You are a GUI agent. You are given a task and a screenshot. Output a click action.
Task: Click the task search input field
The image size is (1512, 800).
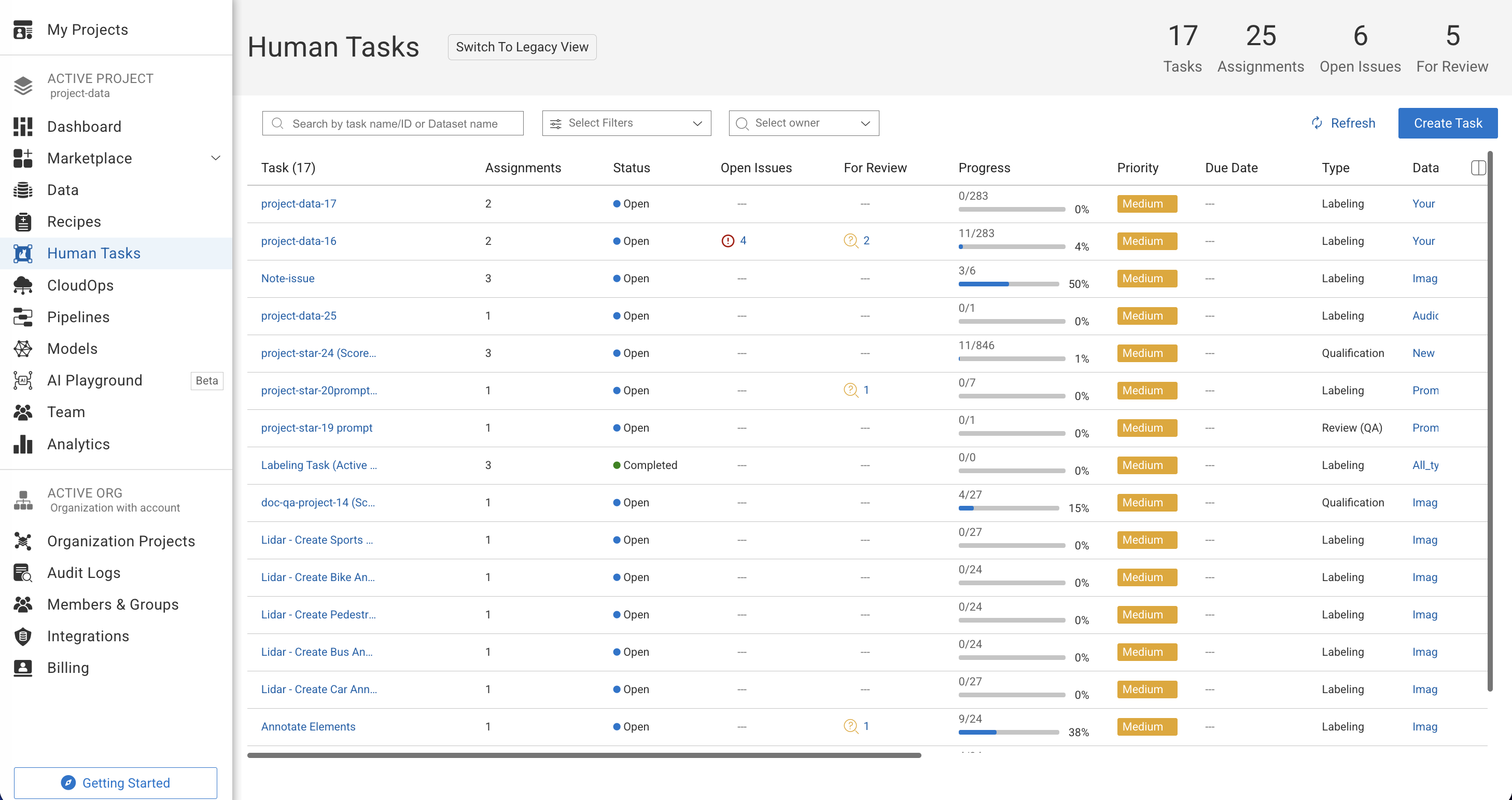[x=393, y=123]
